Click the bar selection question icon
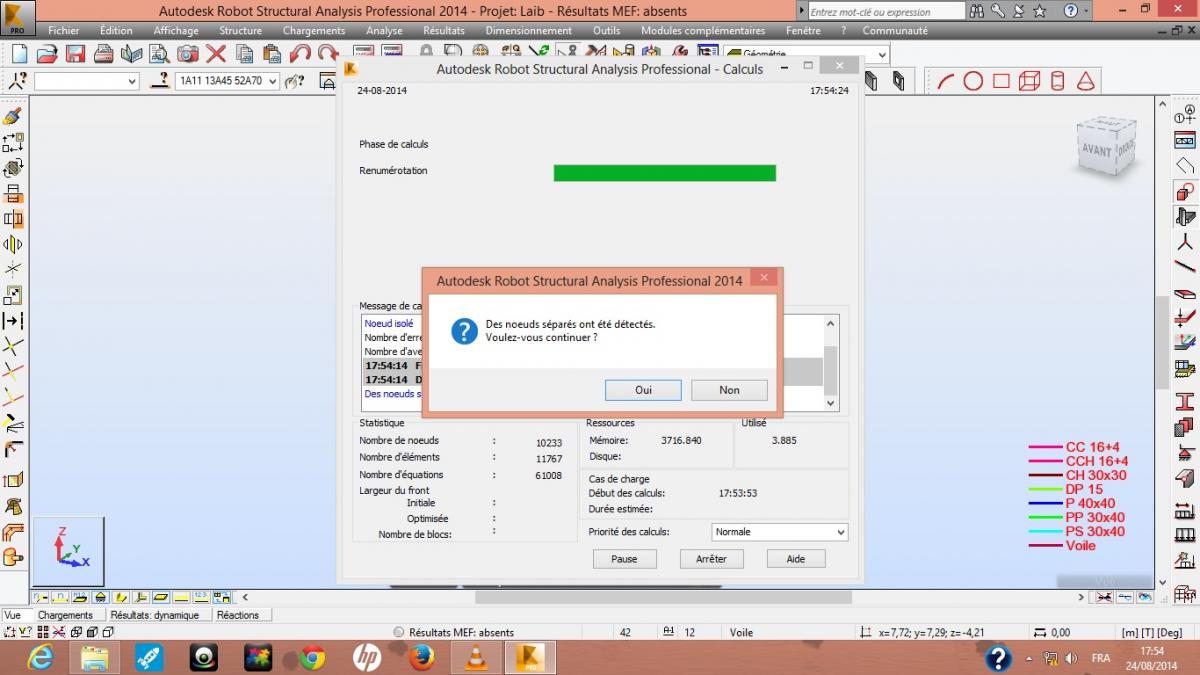Viewport: 1200px width, 675px height. pos(159,81)
